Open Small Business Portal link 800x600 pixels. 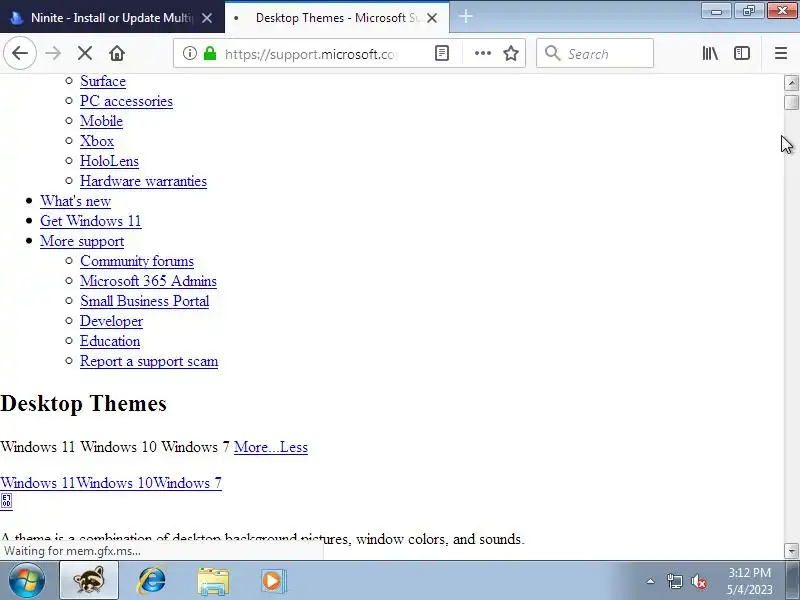[x=144, y=301]
